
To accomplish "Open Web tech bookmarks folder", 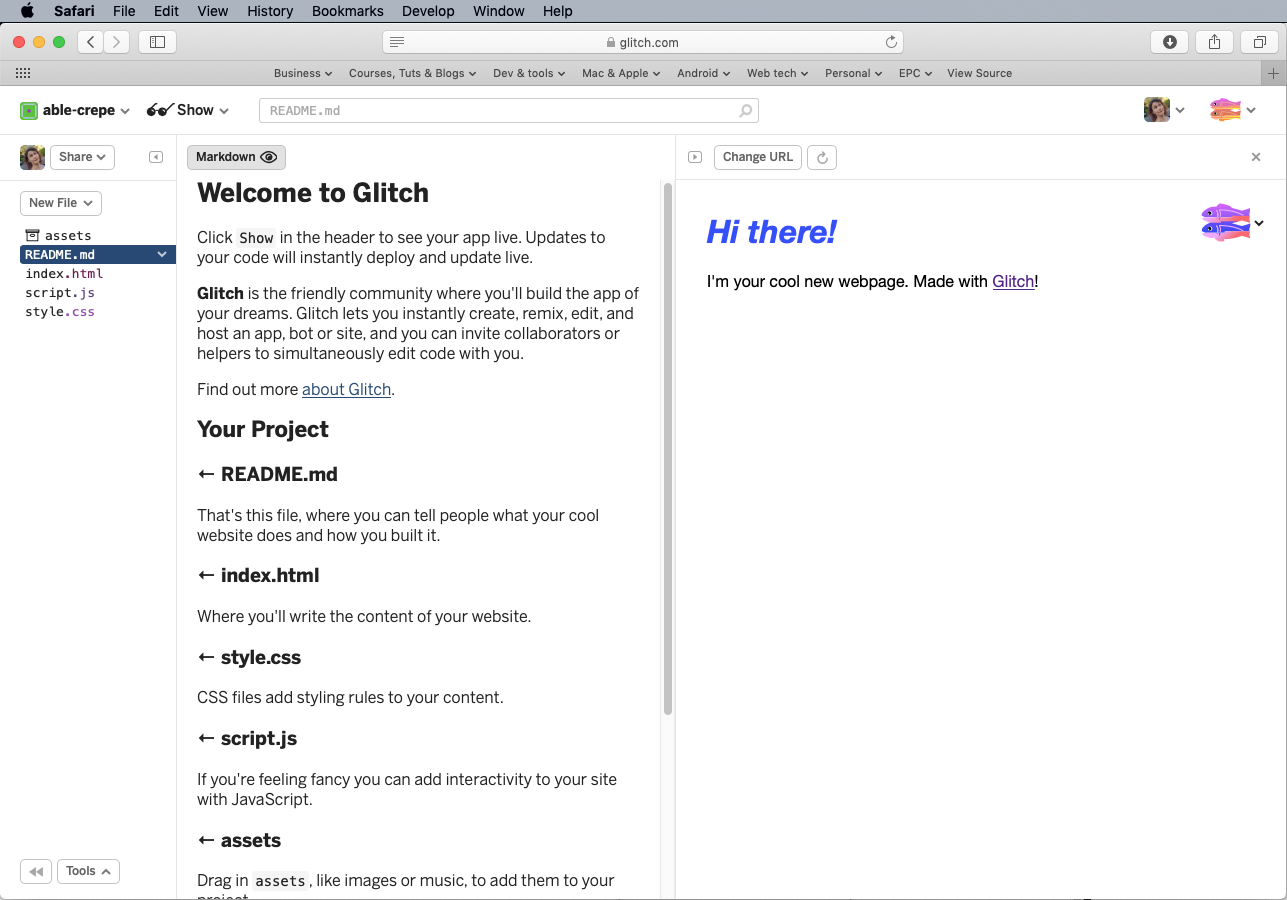I will [777, 73].
